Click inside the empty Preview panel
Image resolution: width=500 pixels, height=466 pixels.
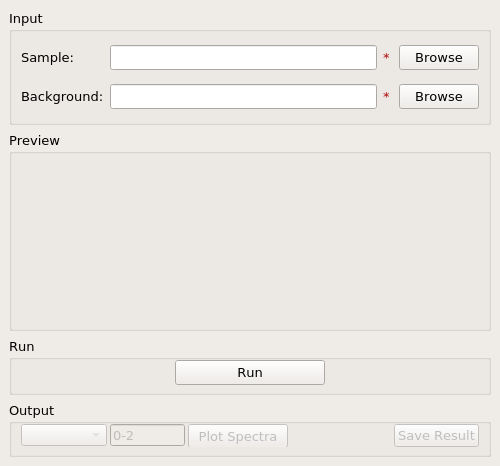coord(250,241)
